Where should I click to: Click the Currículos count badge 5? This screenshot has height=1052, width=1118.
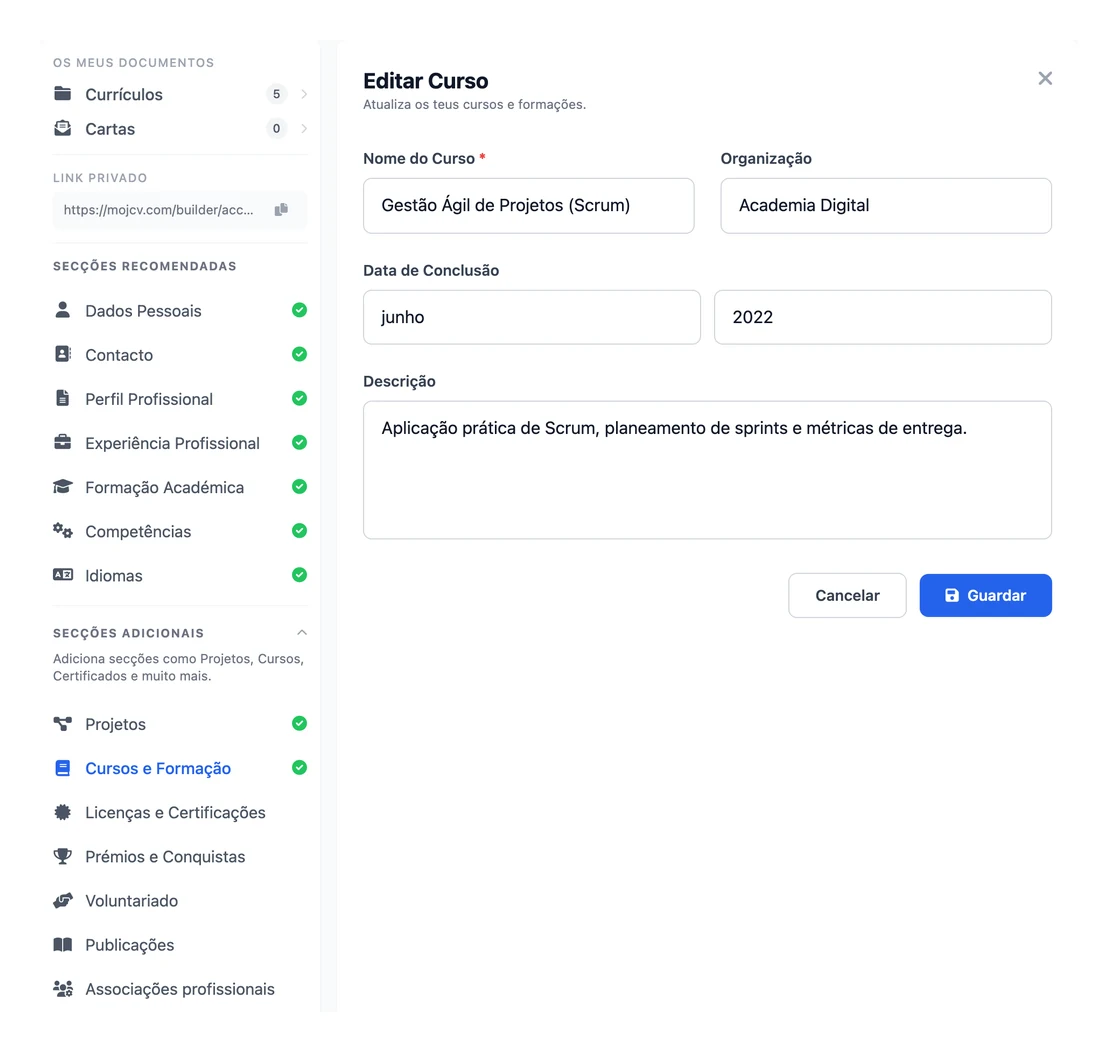277,94
